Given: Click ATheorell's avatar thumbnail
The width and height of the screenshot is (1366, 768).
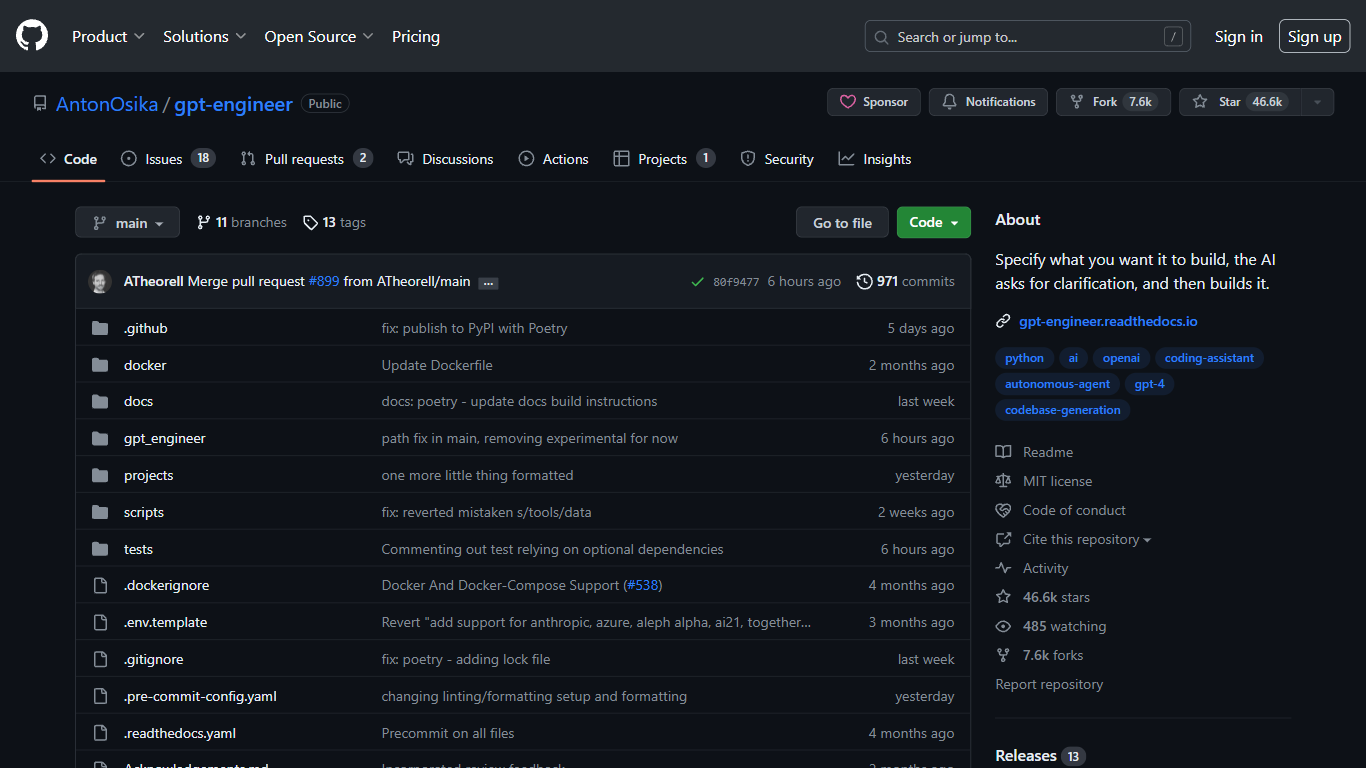Looking at the screenshot, I should (100, 282).
